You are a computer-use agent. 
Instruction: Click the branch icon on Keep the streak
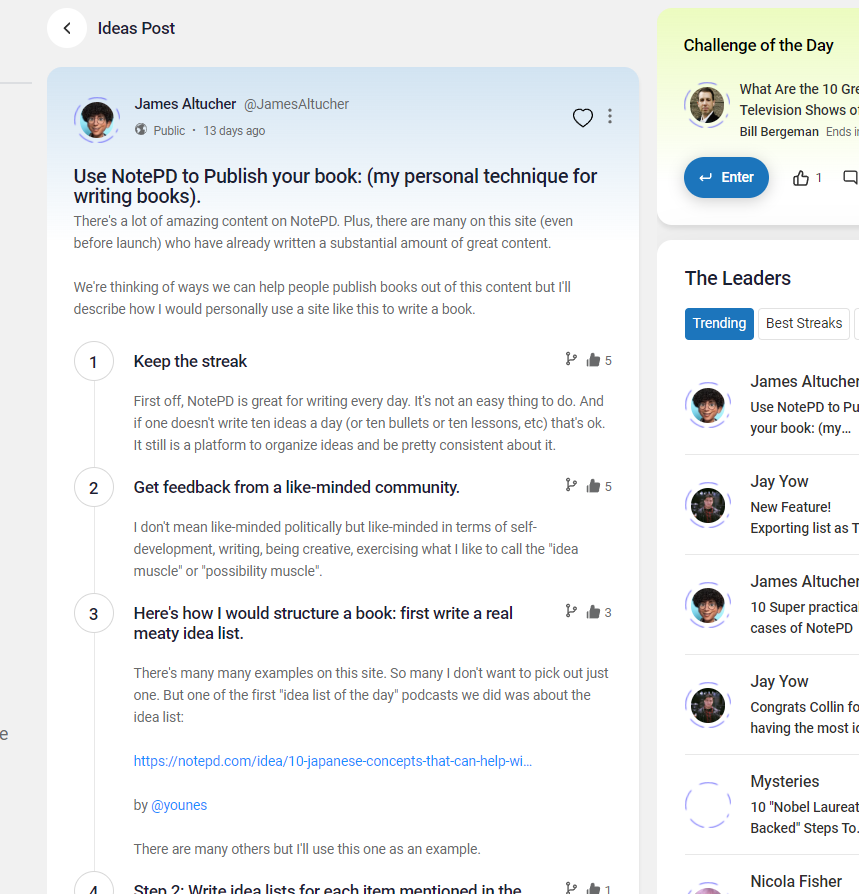tap(571, 359)
